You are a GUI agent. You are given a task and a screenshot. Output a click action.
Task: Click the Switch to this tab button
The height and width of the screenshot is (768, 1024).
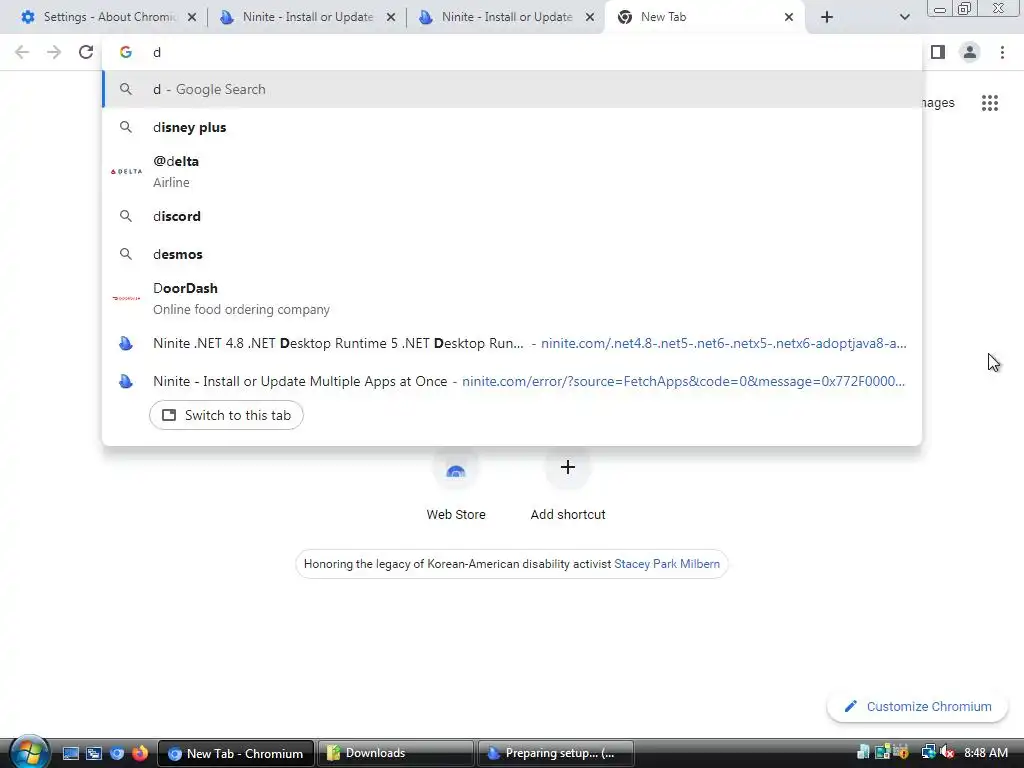(x=226, y=415)
